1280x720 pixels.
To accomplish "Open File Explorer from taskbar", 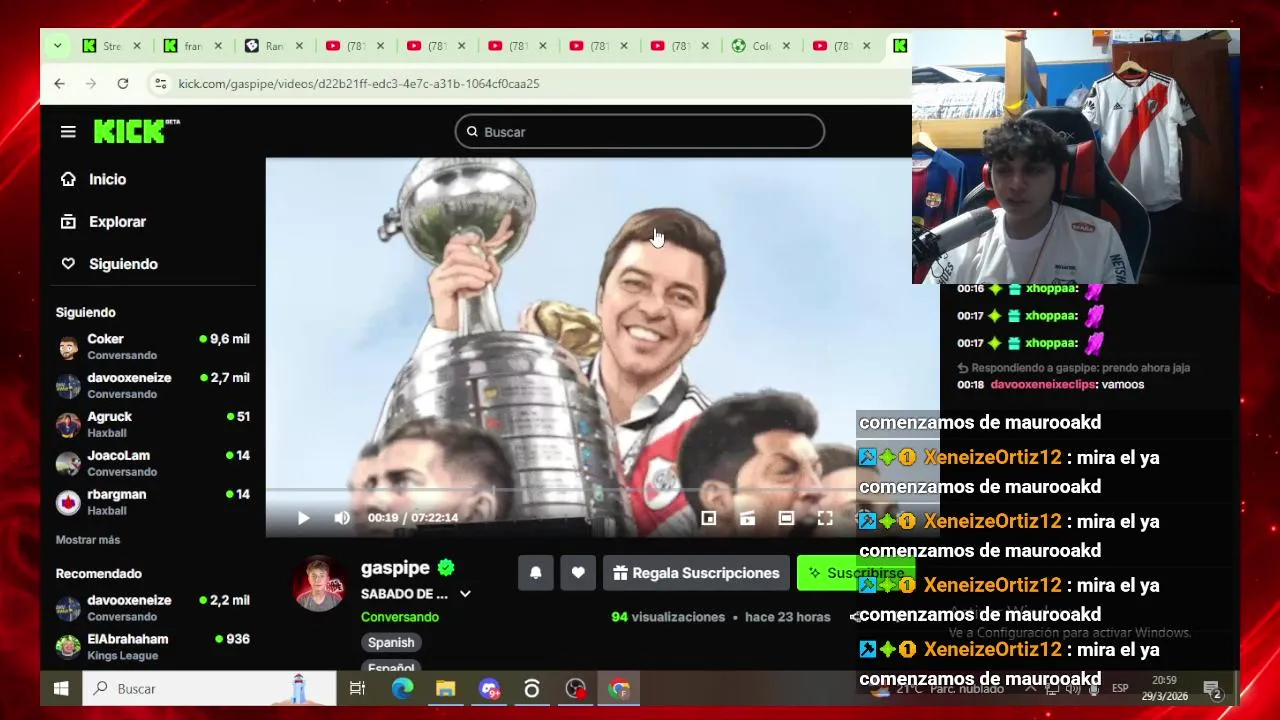I will (445, 688).
